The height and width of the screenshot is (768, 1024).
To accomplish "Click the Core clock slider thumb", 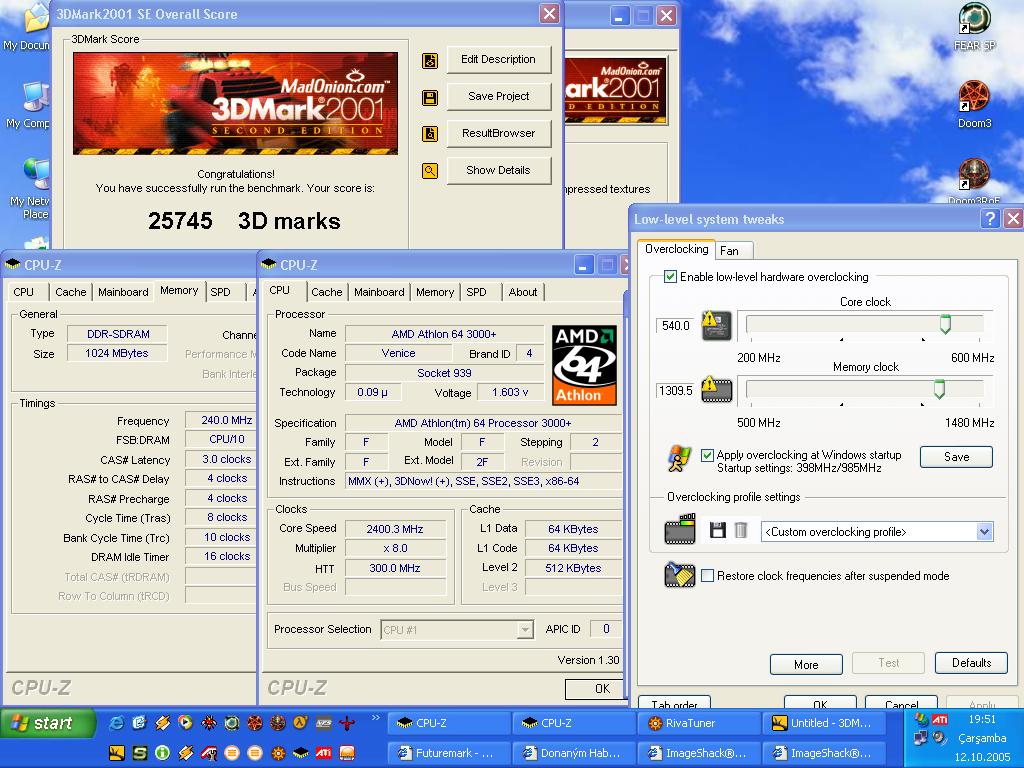I will click(945, 324).
